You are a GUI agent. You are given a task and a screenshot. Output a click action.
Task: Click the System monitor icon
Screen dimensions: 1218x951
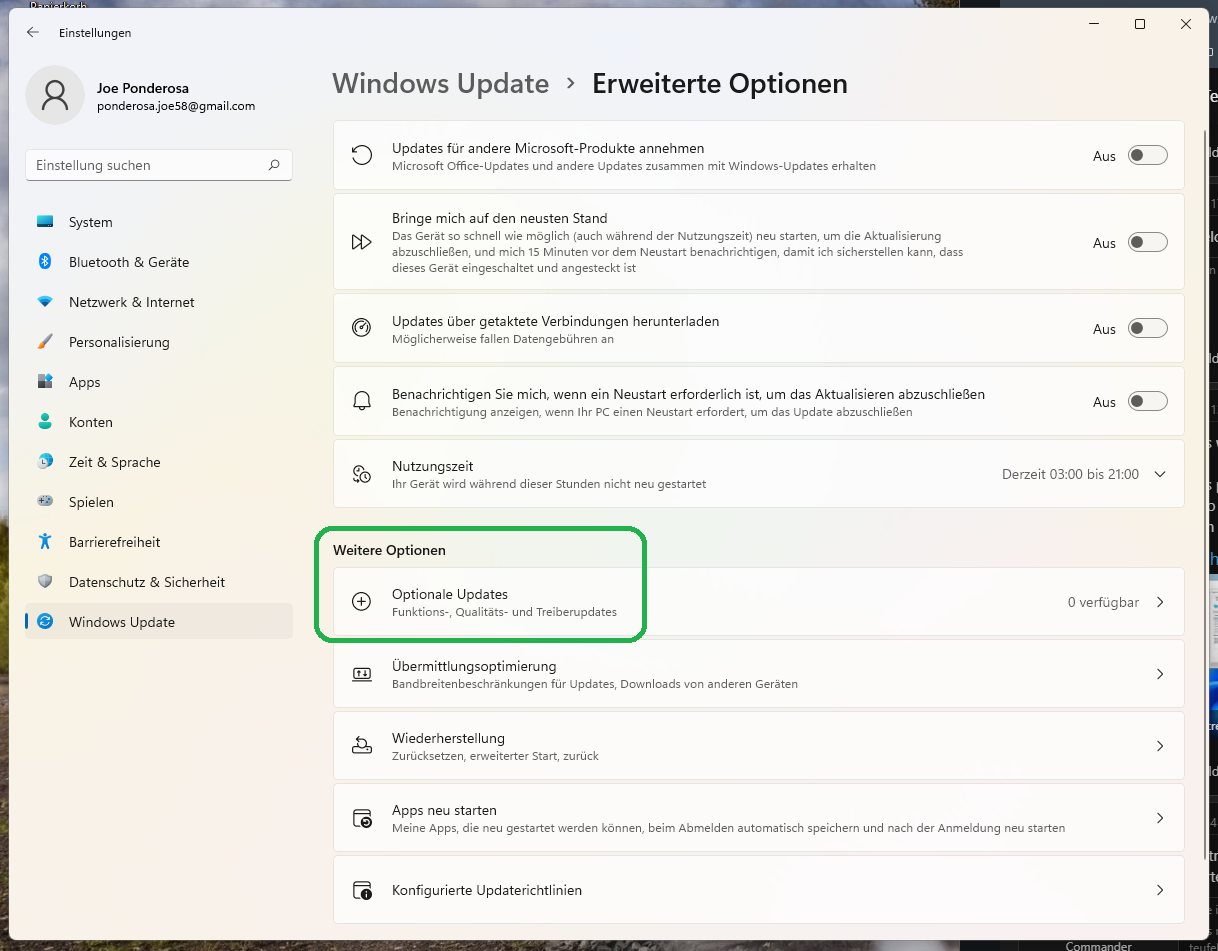45,222
